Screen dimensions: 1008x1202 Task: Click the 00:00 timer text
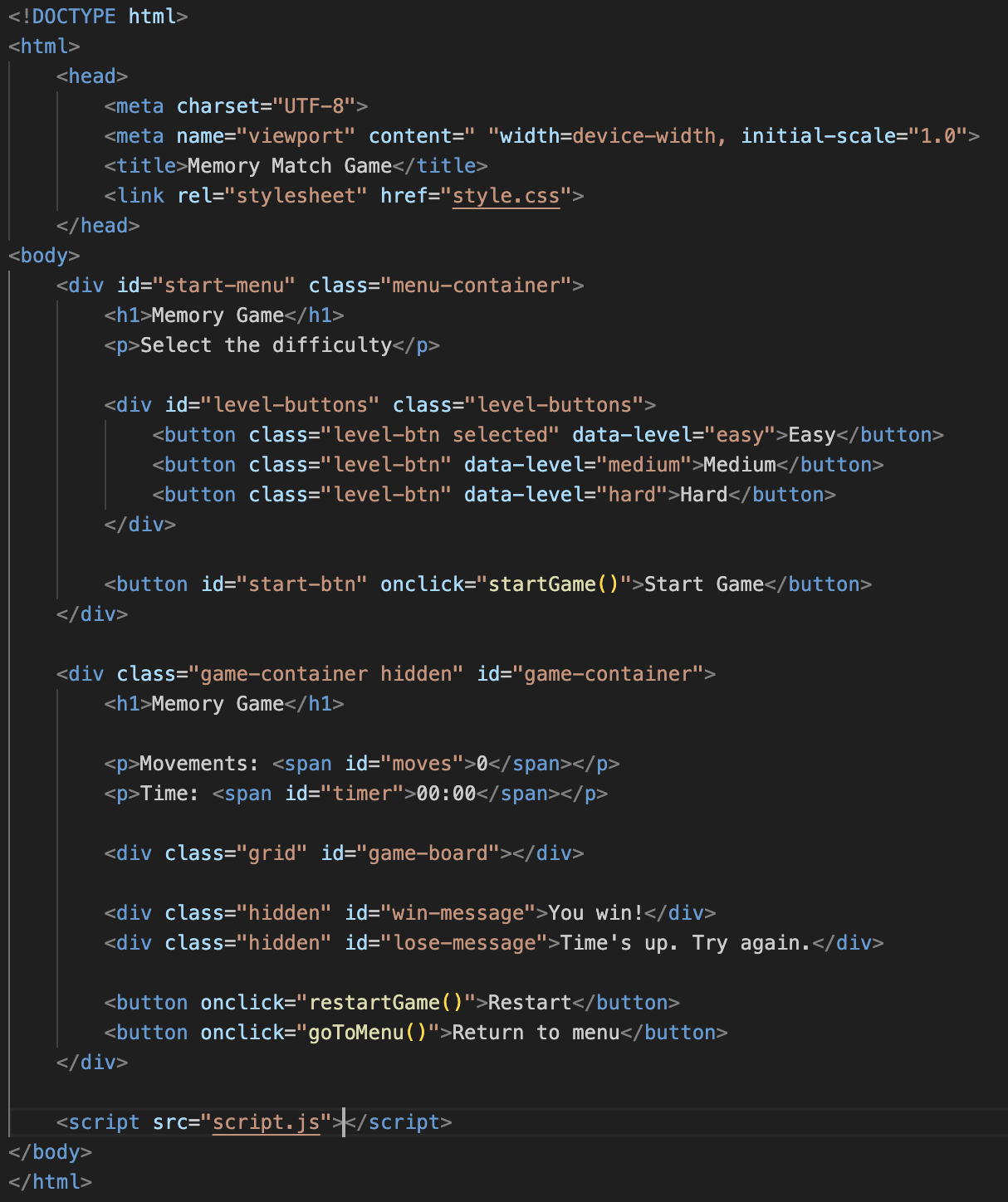(x=446, y=794)
